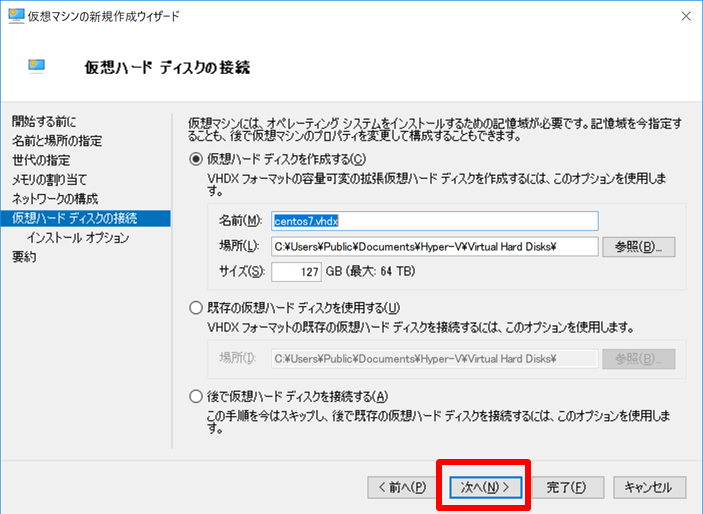Click the 名前(M): label
The height and width of the screenshot is (514, 703).
coord(240,221)
